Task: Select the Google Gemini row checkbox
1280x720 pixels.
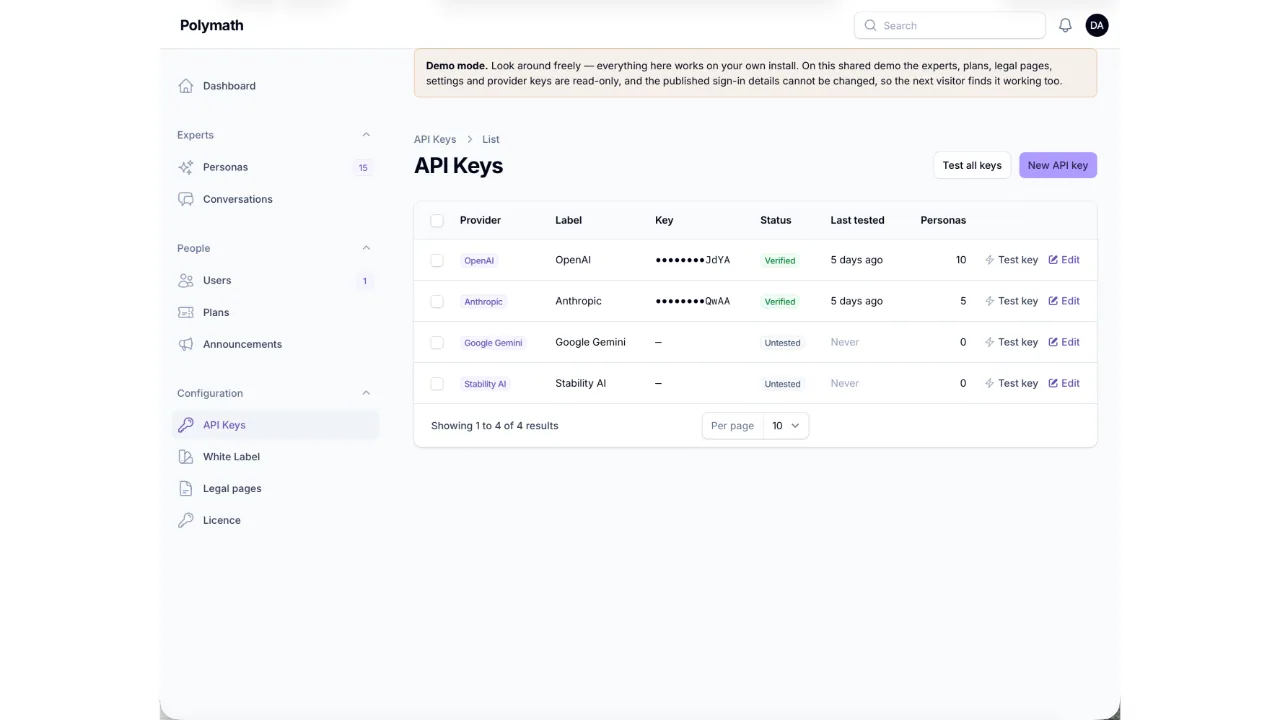Action: (437, 342)
